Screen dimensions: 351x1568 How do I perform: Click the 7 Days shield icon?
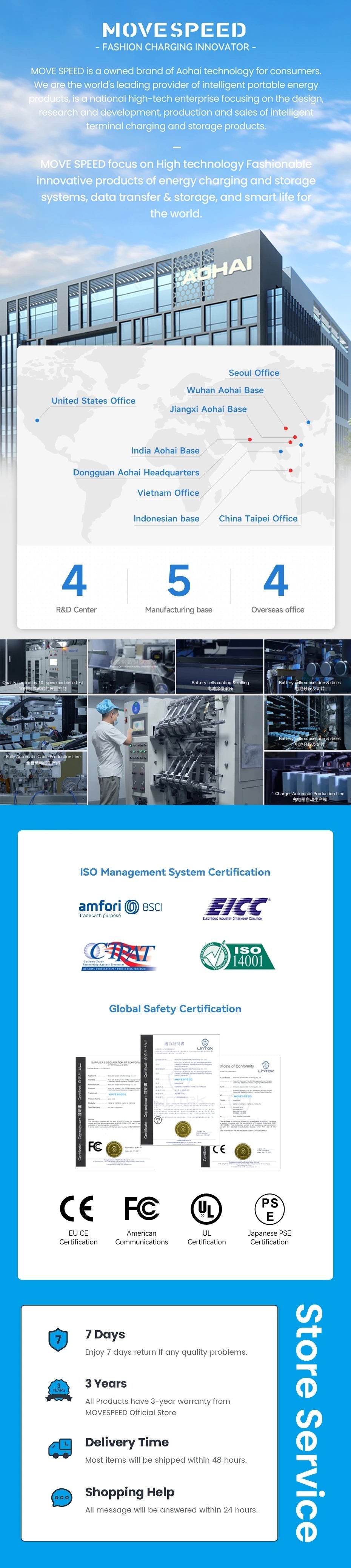point(58,1339)
